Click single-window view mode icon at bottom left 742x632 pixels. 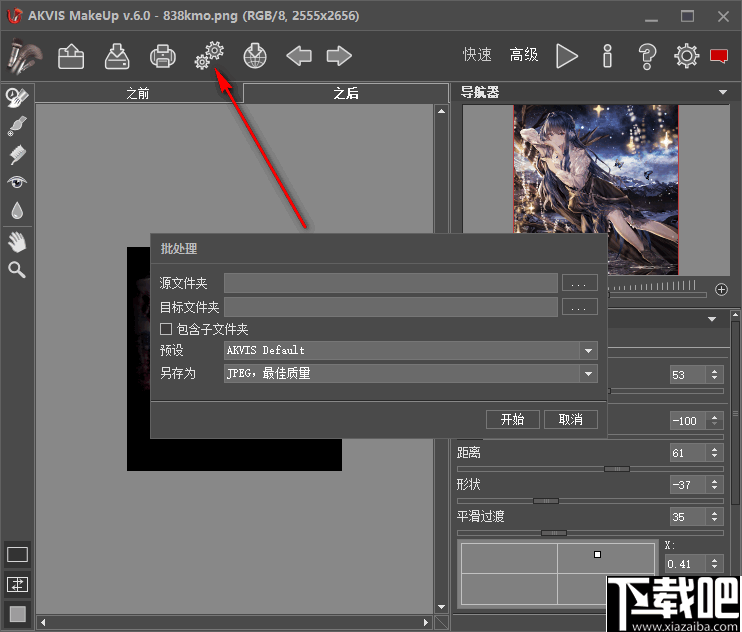click(x=18, y=554)
